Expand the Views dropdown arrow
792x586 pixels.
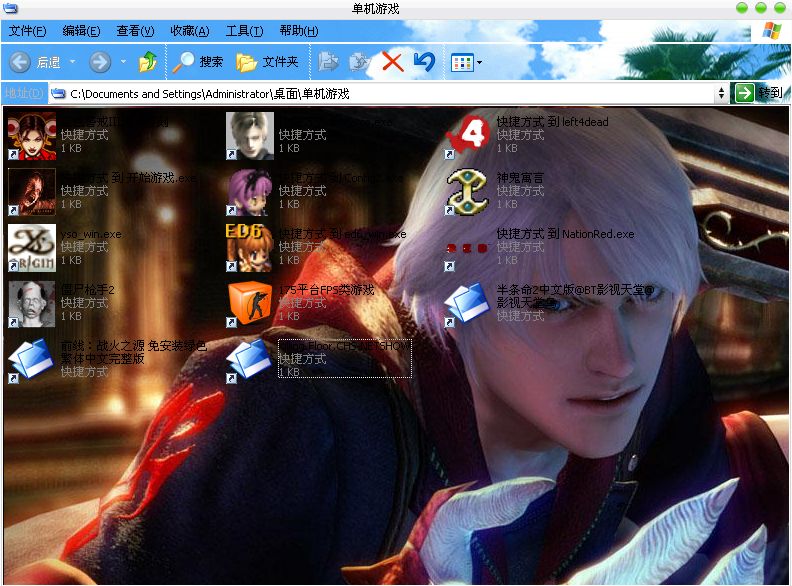pyautogui.click(x=479, y=63)
